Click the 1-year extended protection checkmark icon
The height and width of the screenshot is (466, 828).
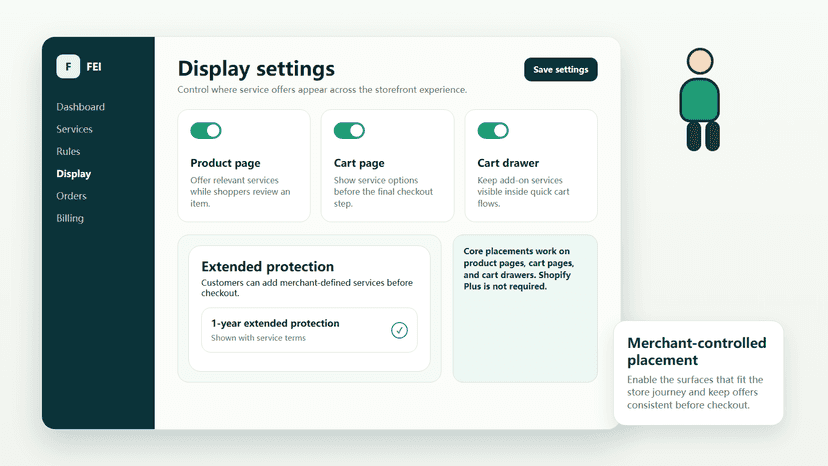click(x=399, y=330)
